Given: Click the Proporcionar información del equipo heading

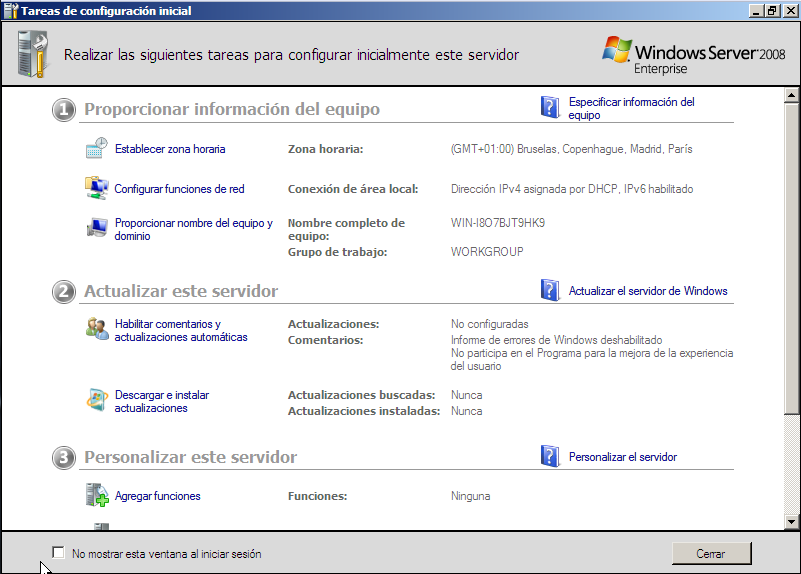Looking at the screenshot, I should [x=232, y=109].
